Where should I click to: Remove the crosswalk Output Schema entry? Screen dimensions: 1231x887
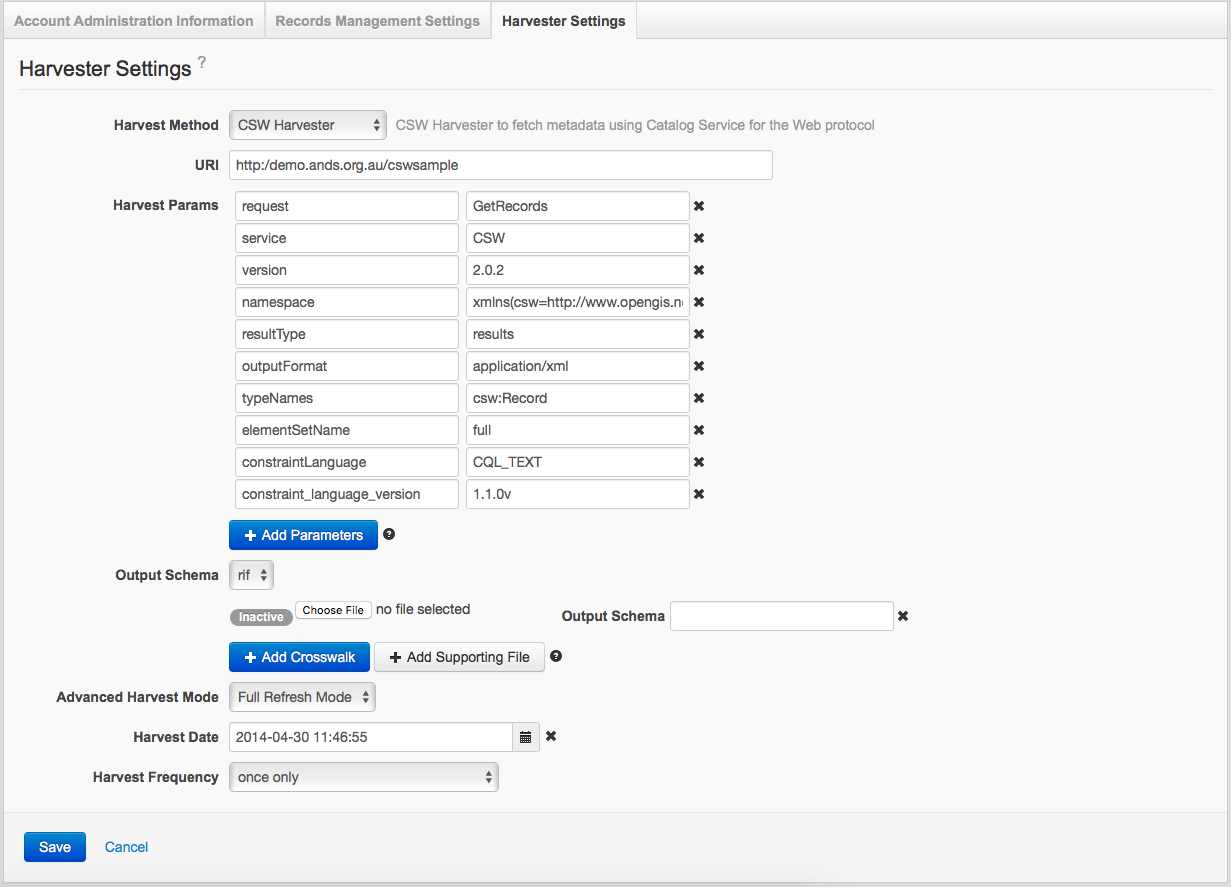(903, 616)
